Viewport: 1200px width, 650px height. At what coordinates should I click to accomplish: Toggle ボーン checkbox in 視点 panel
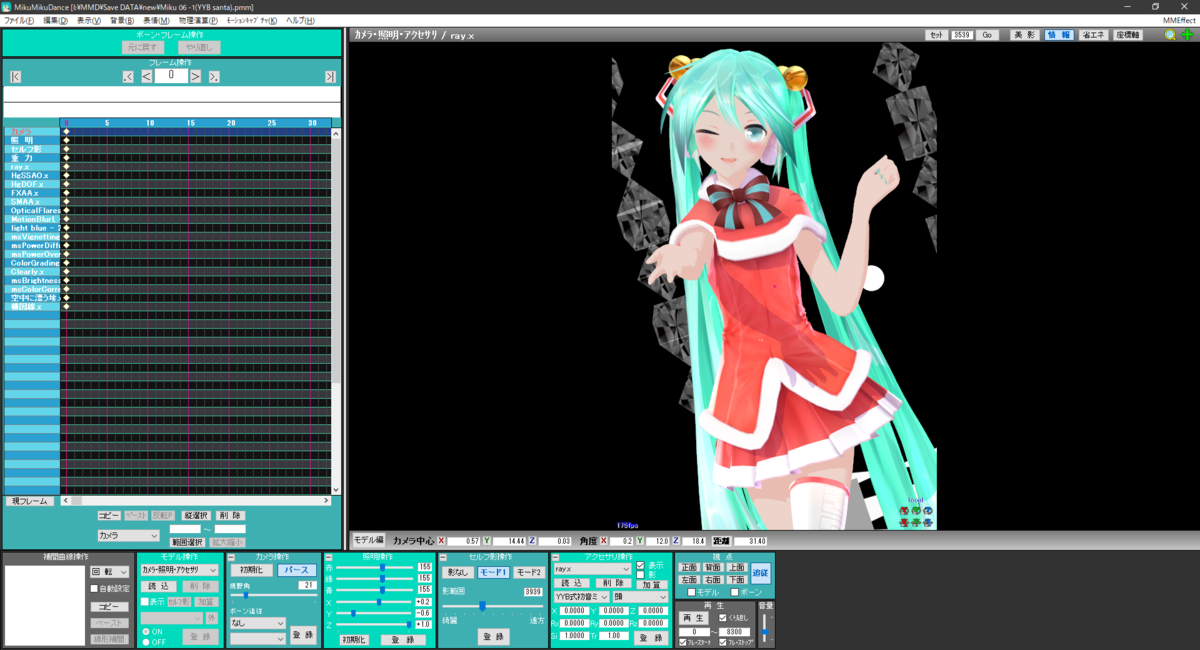(x=734, y=592)
